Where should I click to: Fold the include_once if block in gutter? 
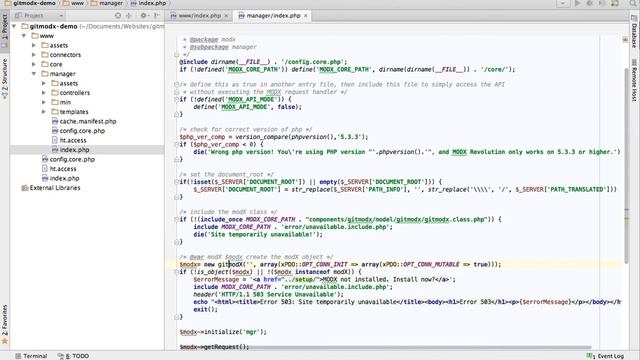(176, 219)
